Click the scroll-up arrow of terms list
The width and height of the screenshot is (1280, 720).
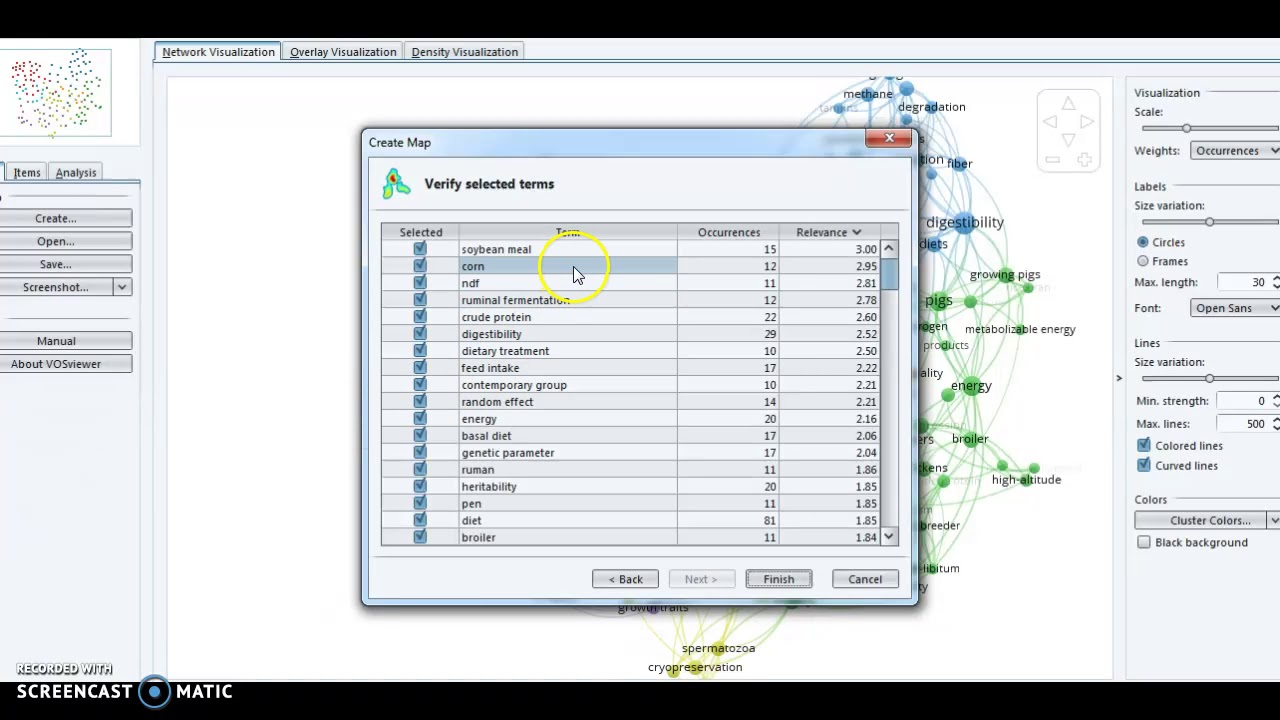coord(889,248)
